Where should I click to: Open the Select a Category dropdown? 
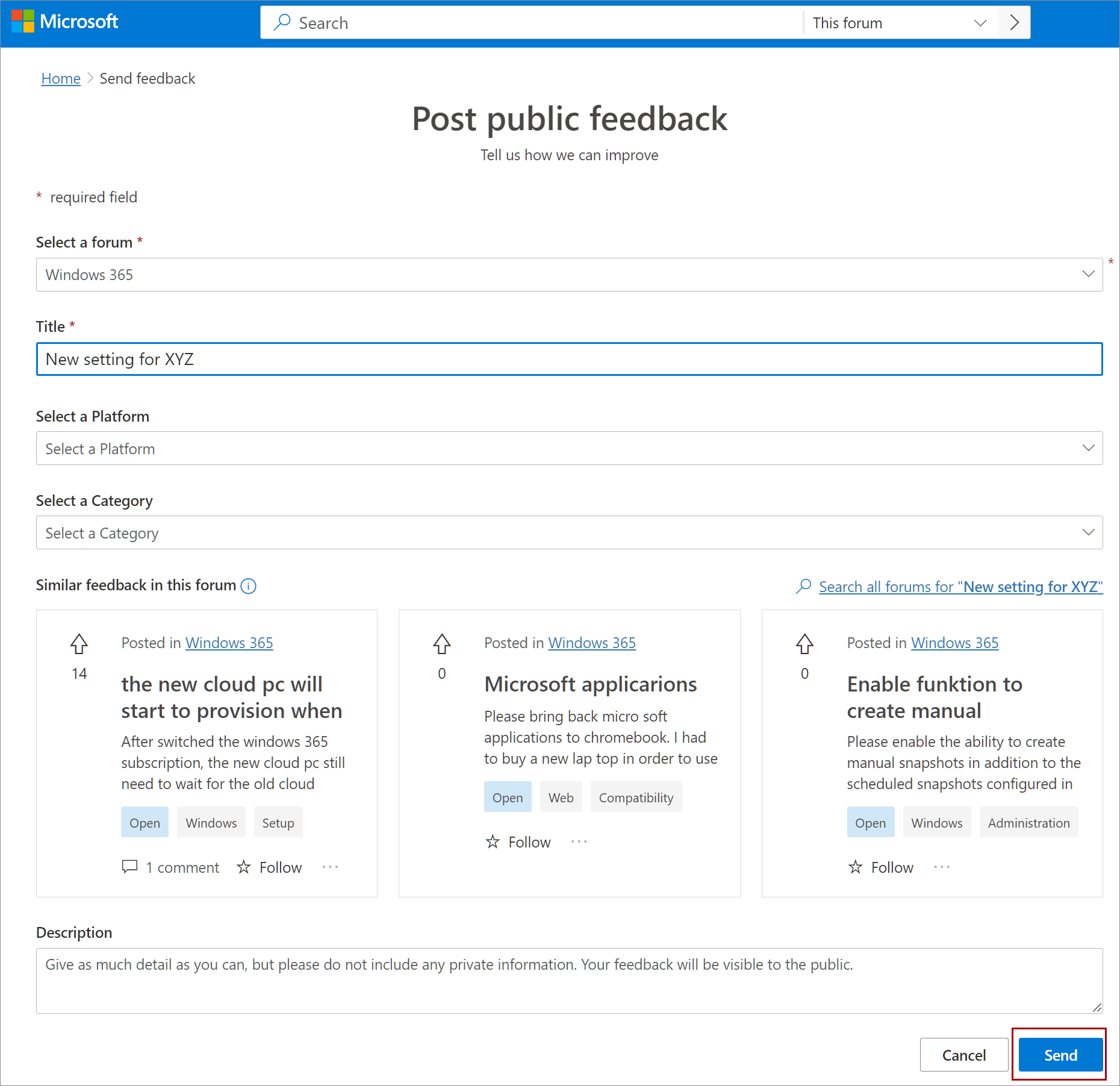point(569,532)
